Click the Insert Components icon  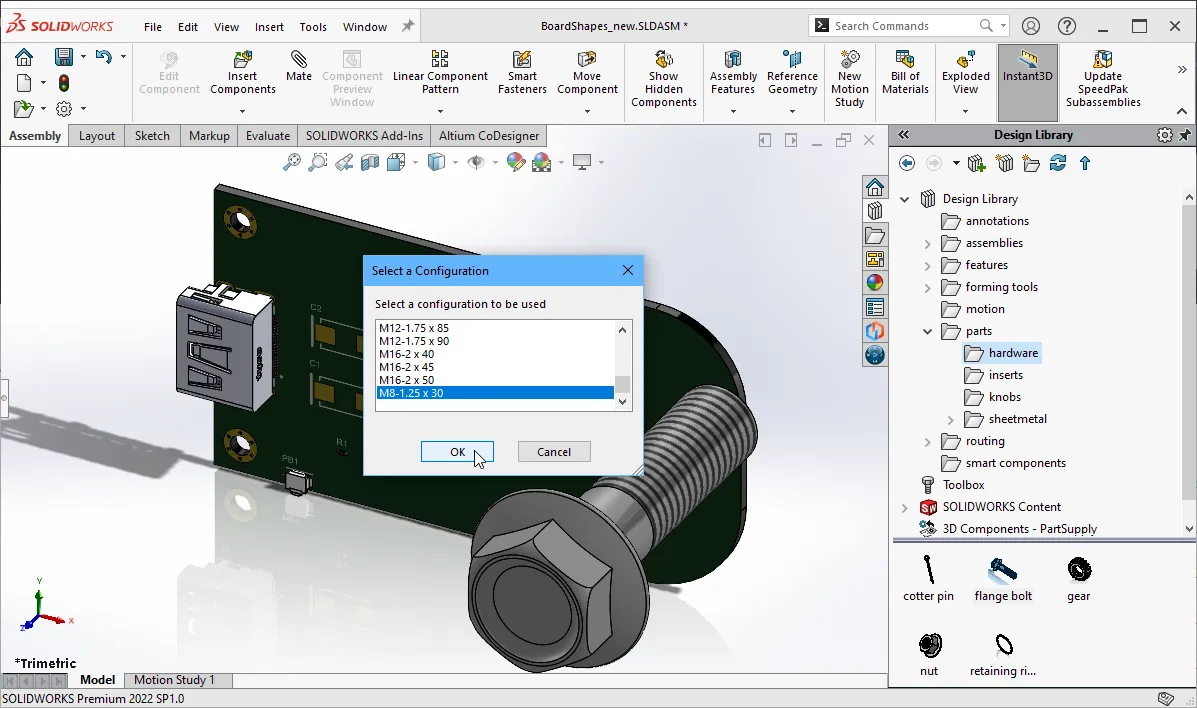pos(242,61)
